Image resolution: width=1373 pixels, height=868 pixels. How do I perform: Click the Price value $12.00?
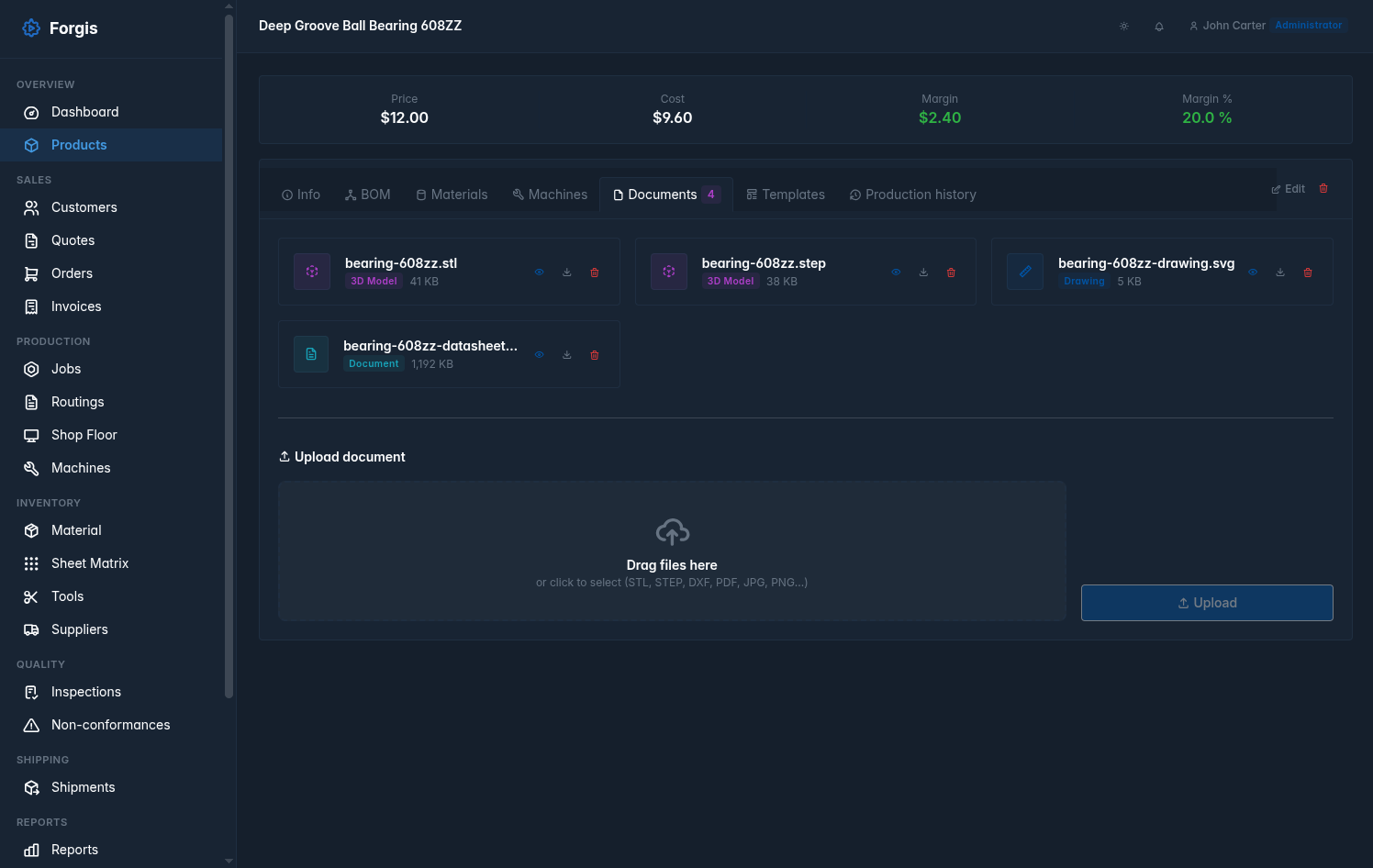coord(405,117)
